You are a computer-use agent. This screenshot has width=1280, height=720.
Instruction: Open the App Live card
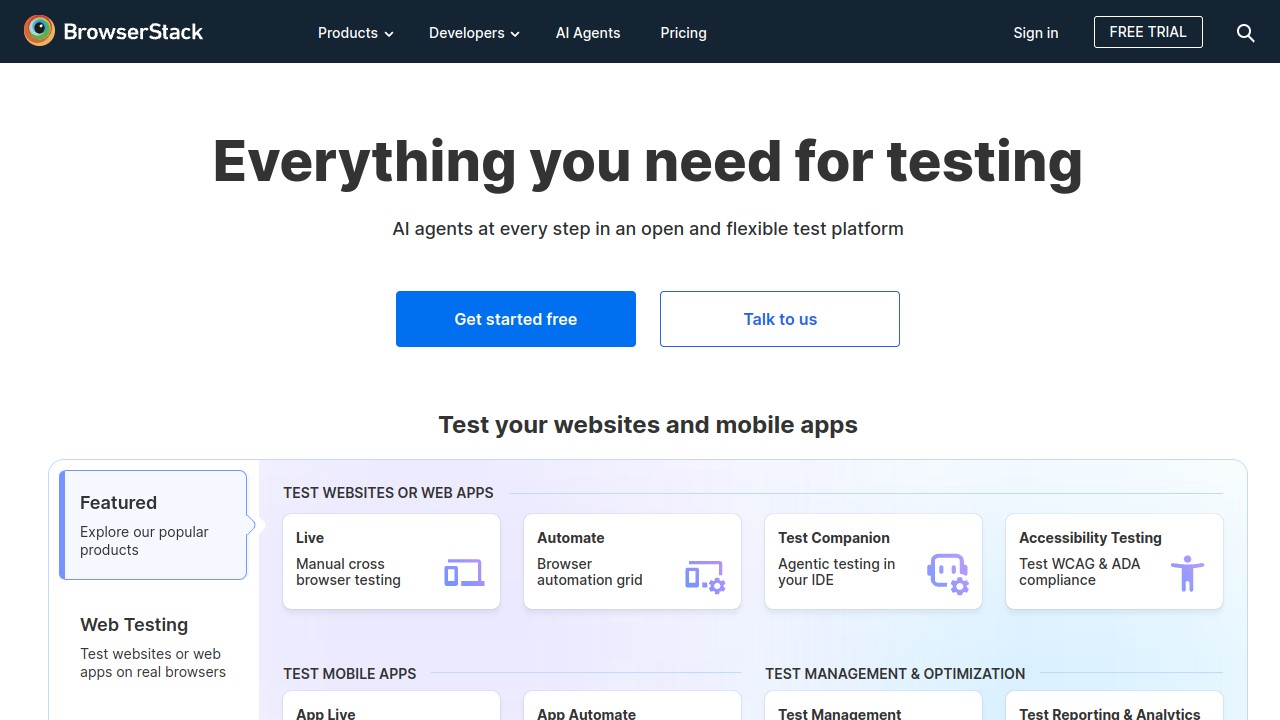(391, 706)
